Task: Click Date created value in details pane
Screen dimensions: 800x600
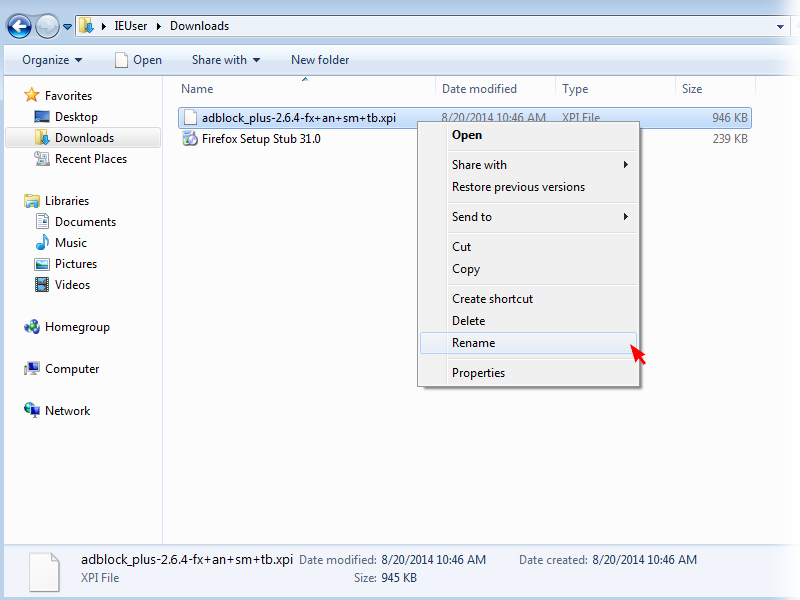Action: click(x=644, y=560)
